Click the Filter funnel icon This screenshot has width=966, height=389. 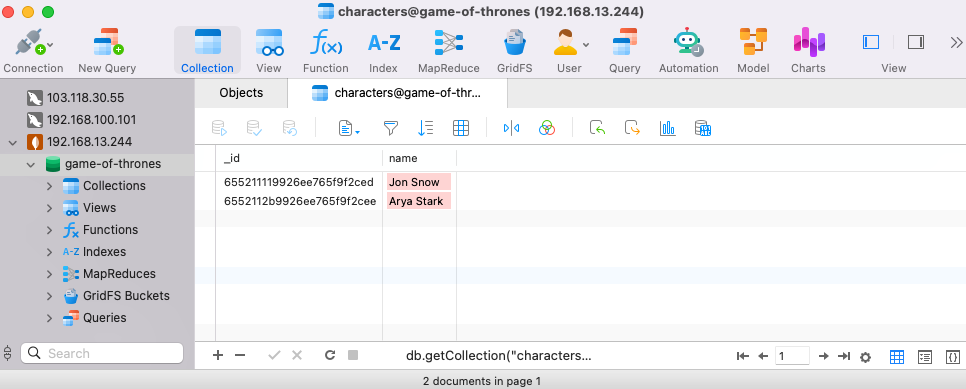click(x=391, y=128)
